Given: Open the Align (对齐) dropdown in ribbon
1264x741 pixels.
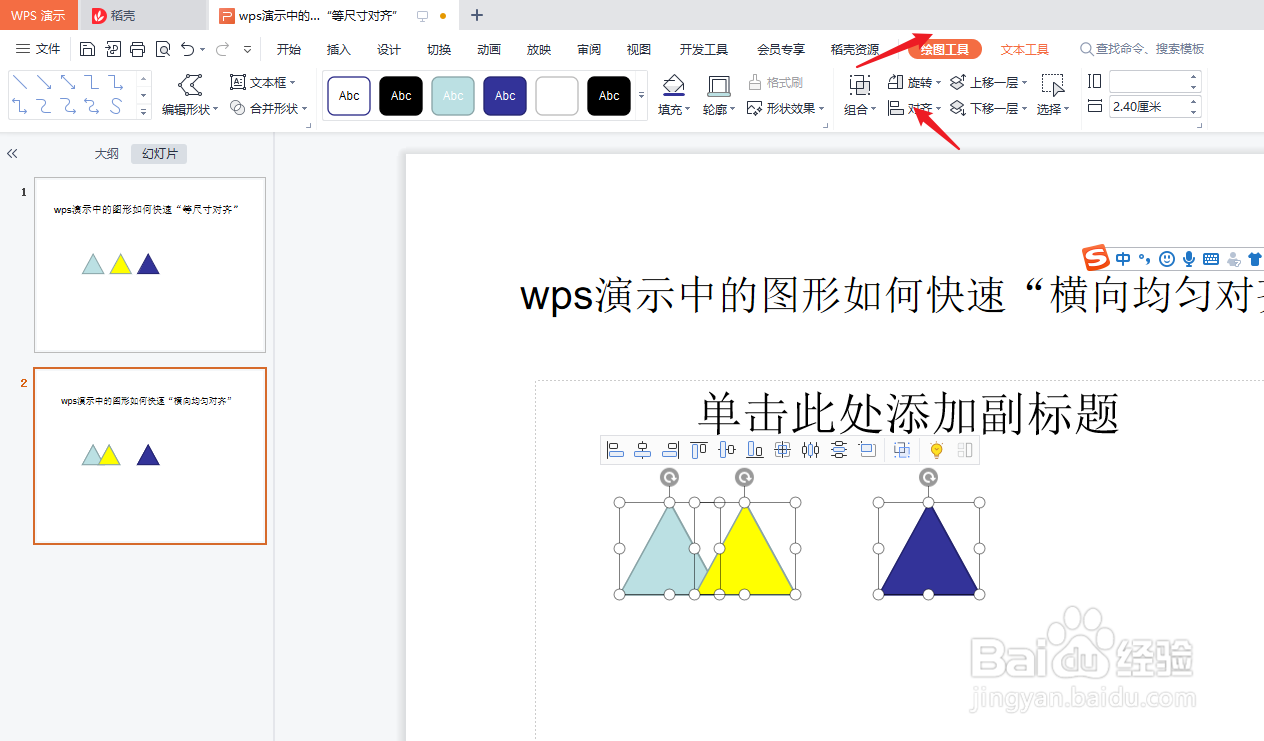Looking at the screenshot, I should point(914,108).
